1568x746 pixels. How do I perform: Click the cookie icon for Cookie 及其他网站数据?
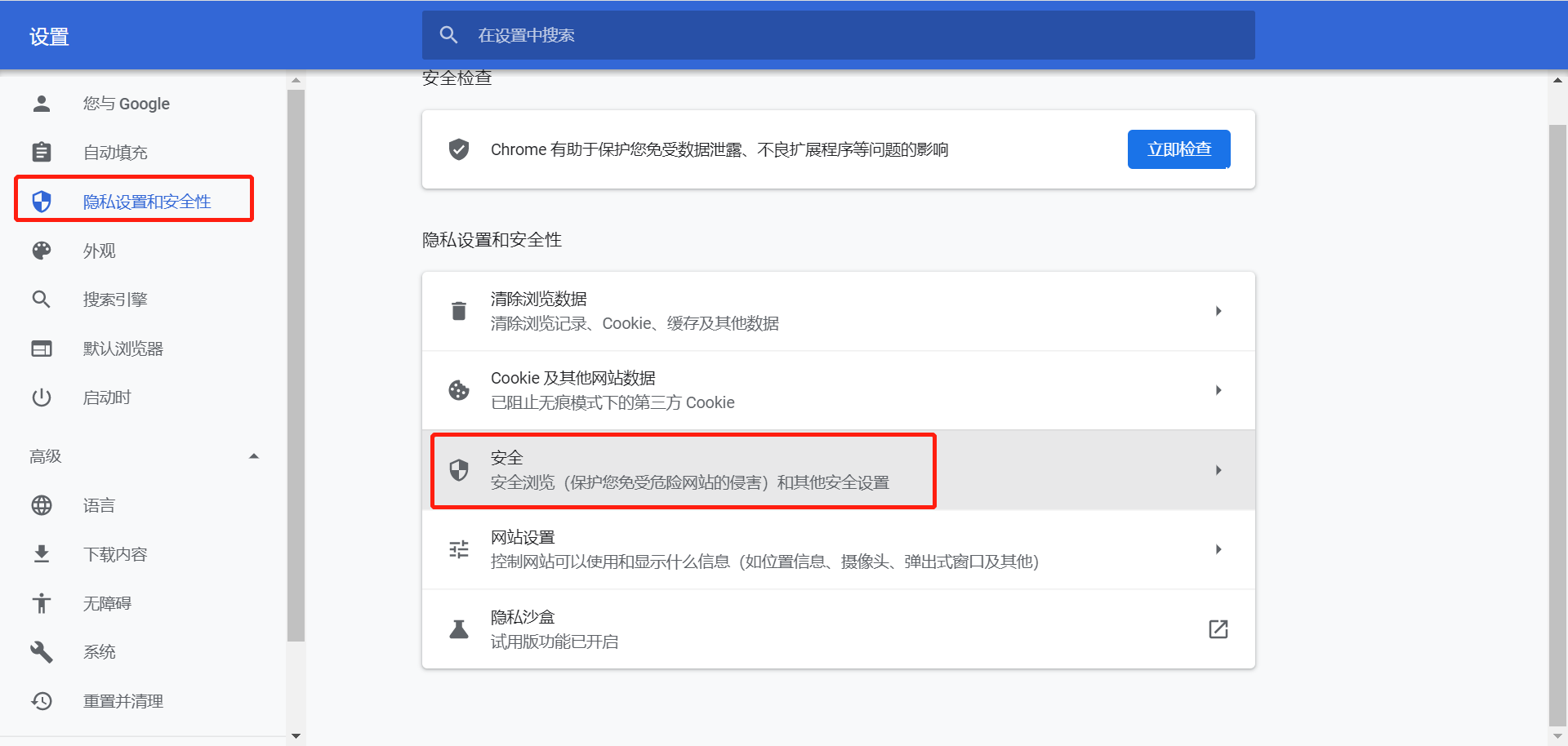click(459, 390)
